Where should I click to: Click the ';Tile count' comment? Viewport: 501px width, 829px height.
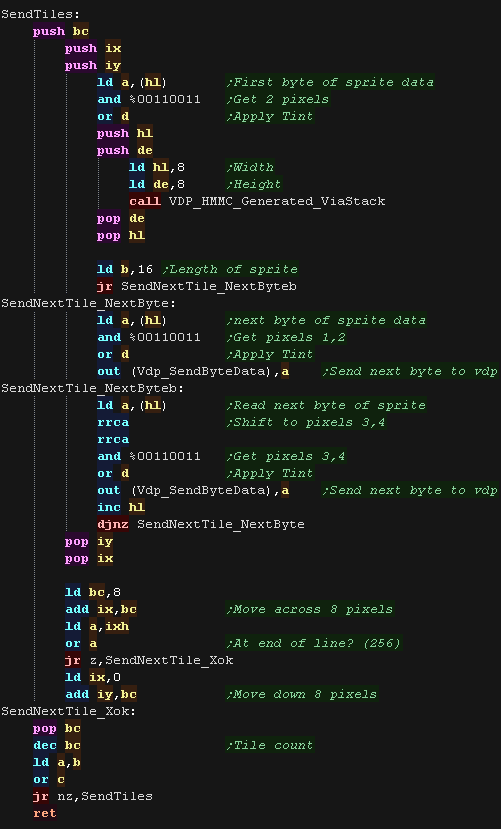click(x=270, y=745)
